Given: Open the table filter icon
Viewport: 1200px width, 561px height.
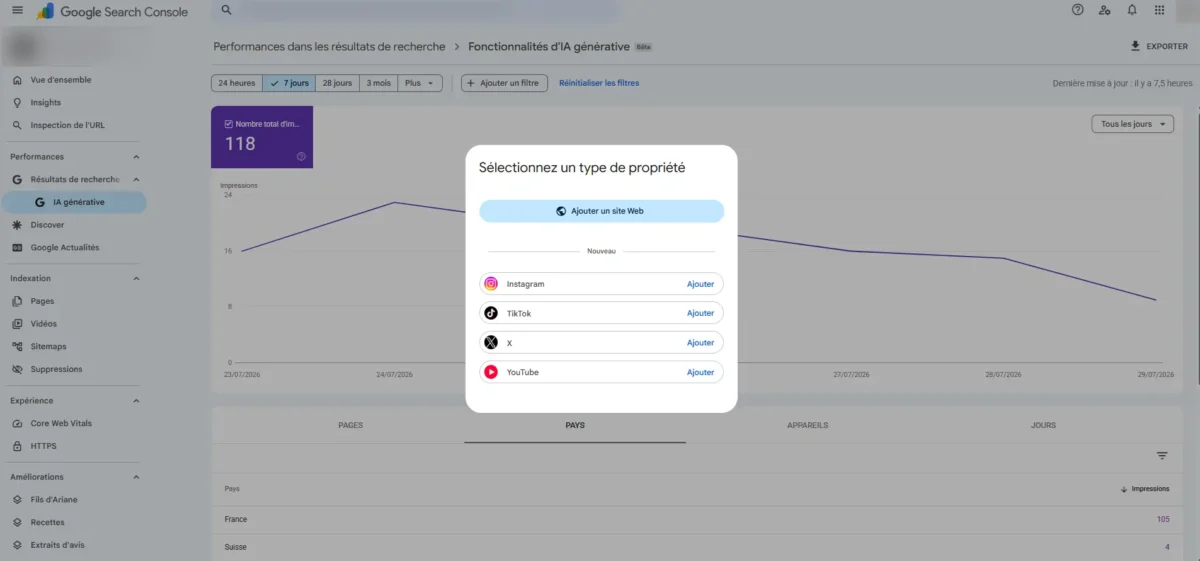Looking at the screenshot, I should click(1162, 456).
